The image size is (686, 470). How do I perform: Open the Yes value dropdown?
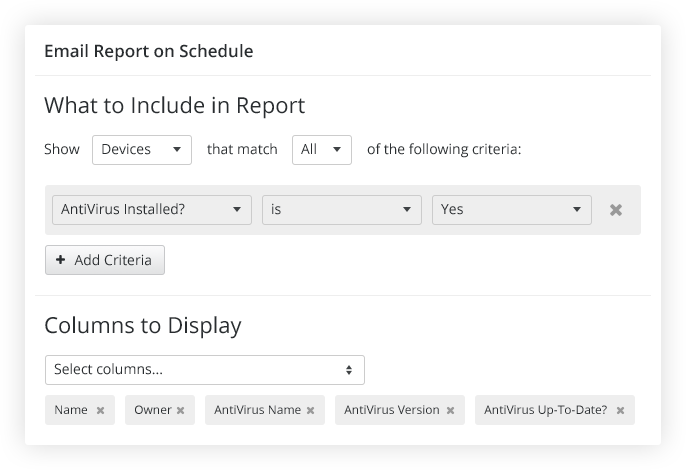[511, 210]
